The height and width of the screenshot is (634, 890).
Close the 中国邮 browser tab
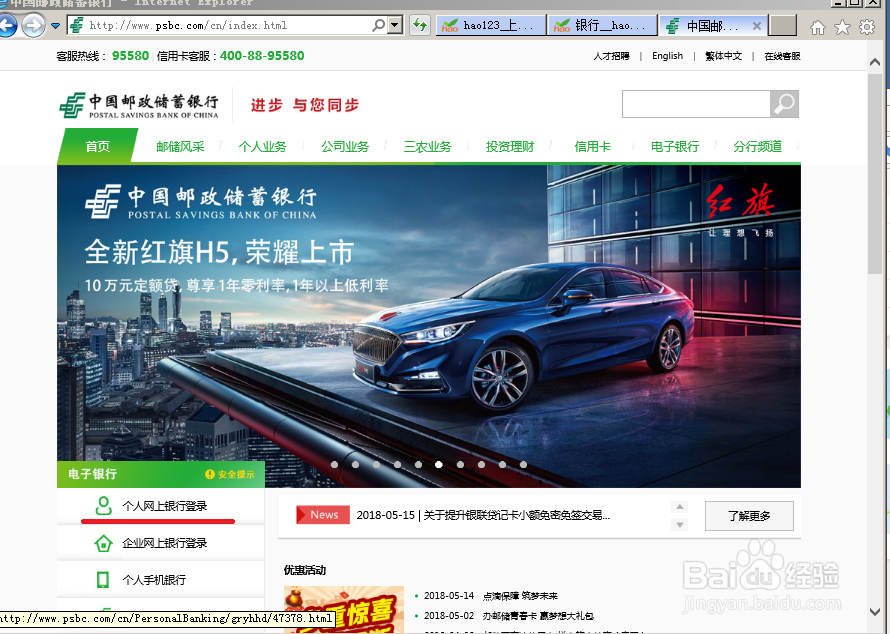756,26
